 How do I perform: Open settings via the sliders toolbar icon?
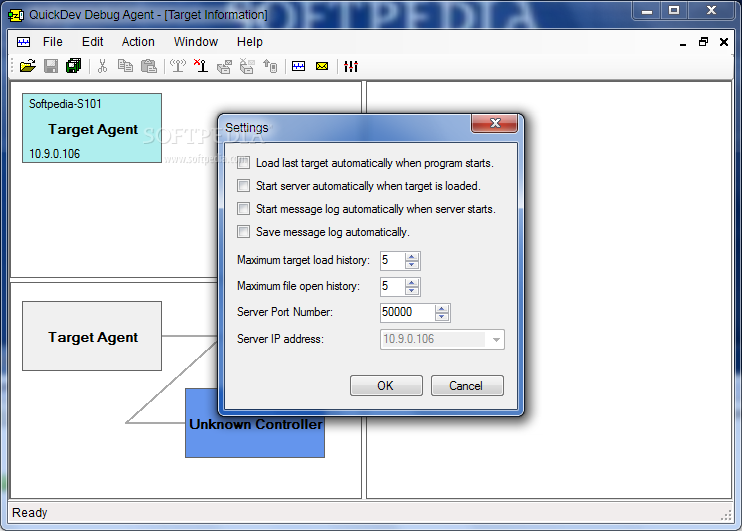tap(351, 66)
